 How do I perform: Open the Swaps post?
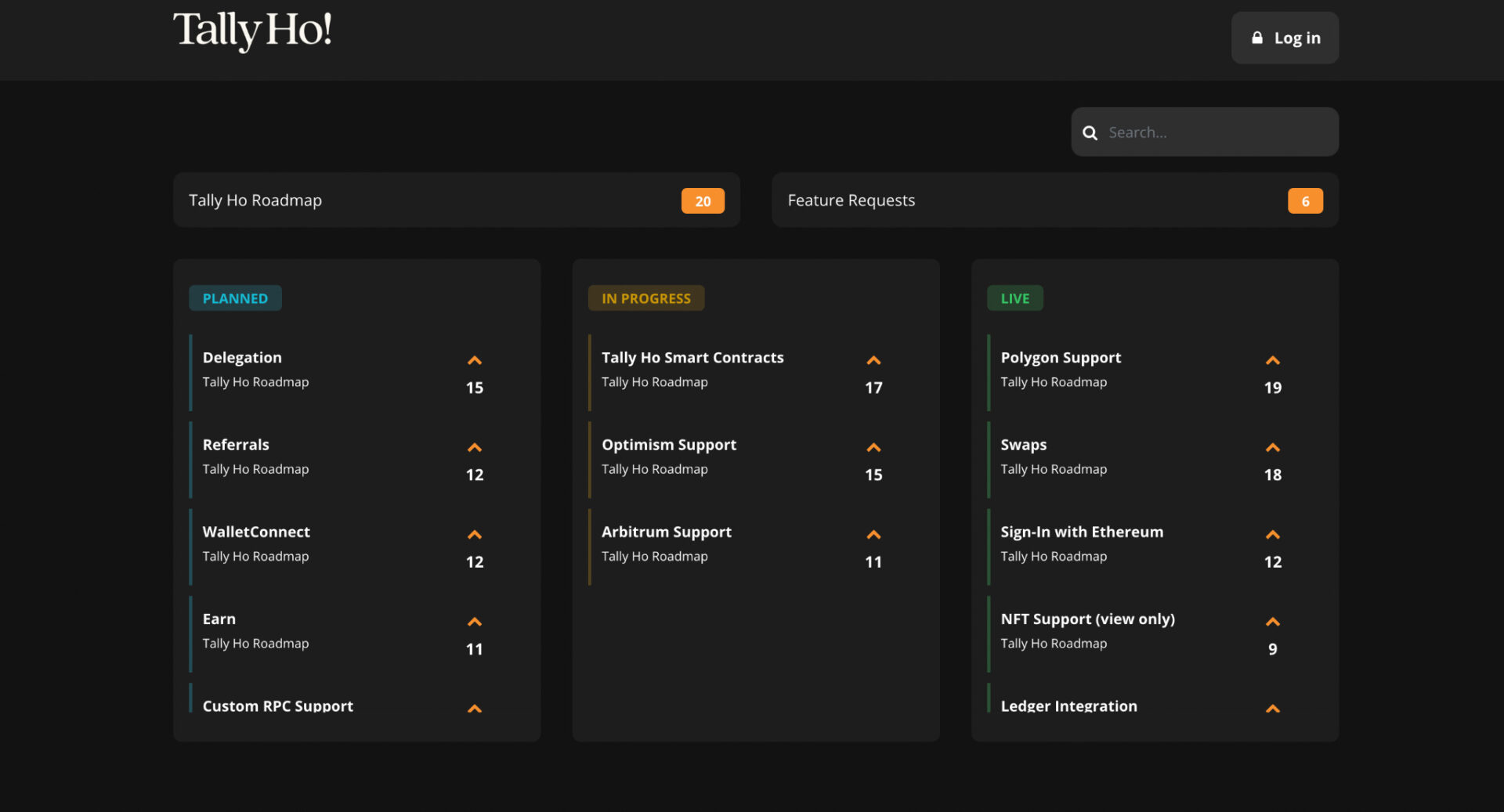click(x=1024, y=444)
